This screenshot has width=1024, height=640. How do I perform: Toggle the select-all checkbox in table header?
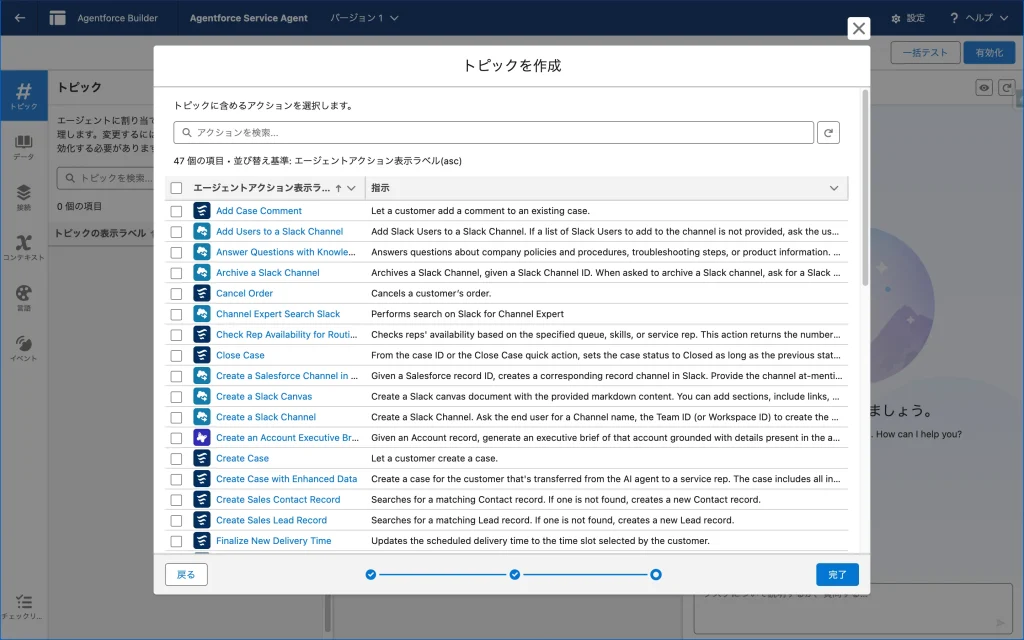(176, 188)
